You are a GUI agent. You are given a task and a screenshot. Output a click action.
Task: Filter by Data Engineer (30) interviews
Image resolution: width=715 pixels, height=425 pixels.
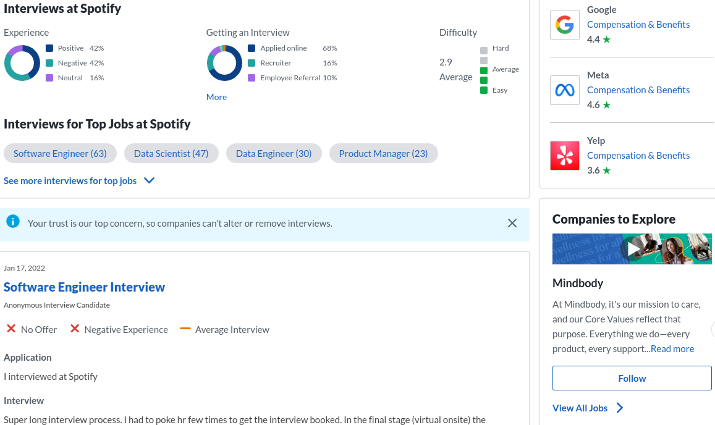(x=274, y=154)
